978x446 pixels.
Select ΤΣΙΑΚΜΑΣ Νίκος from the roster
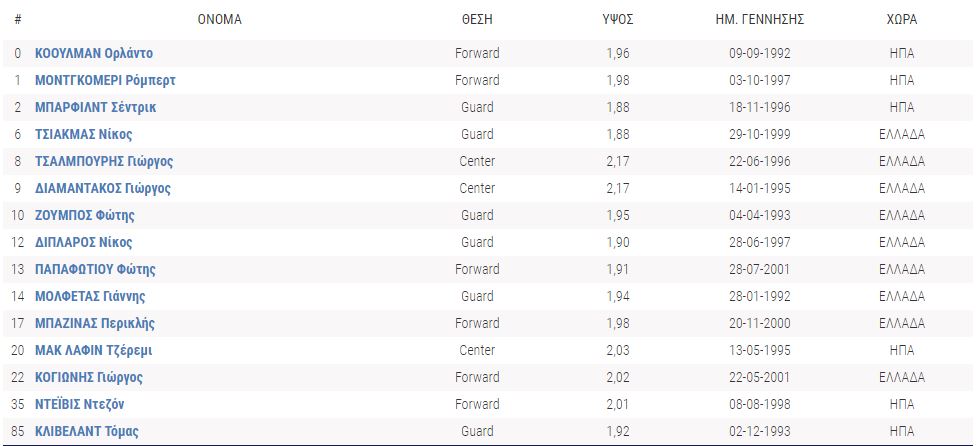[83, 134]
